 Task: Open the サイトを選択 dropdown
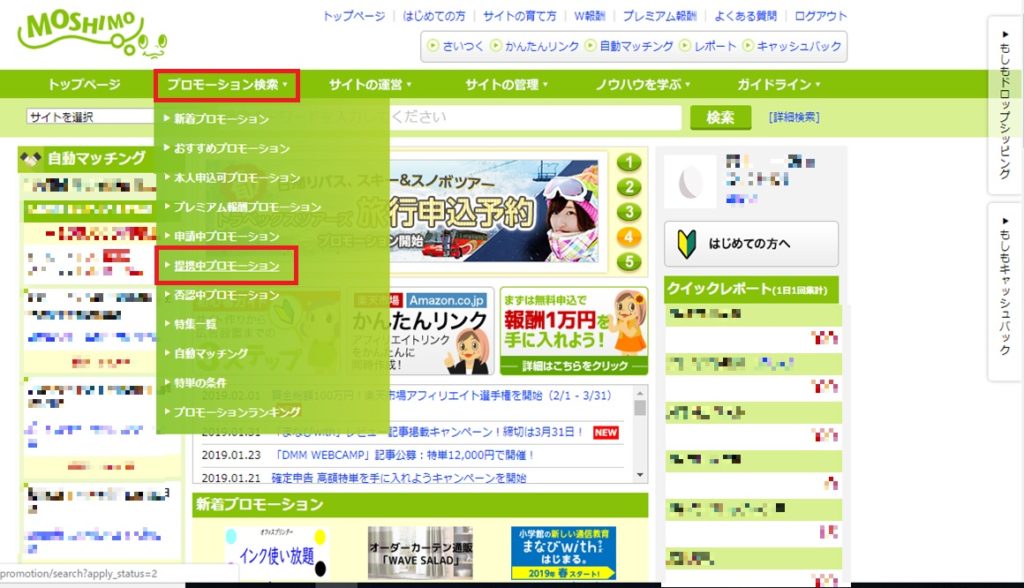pyautogui.click(x=90, y=117)
